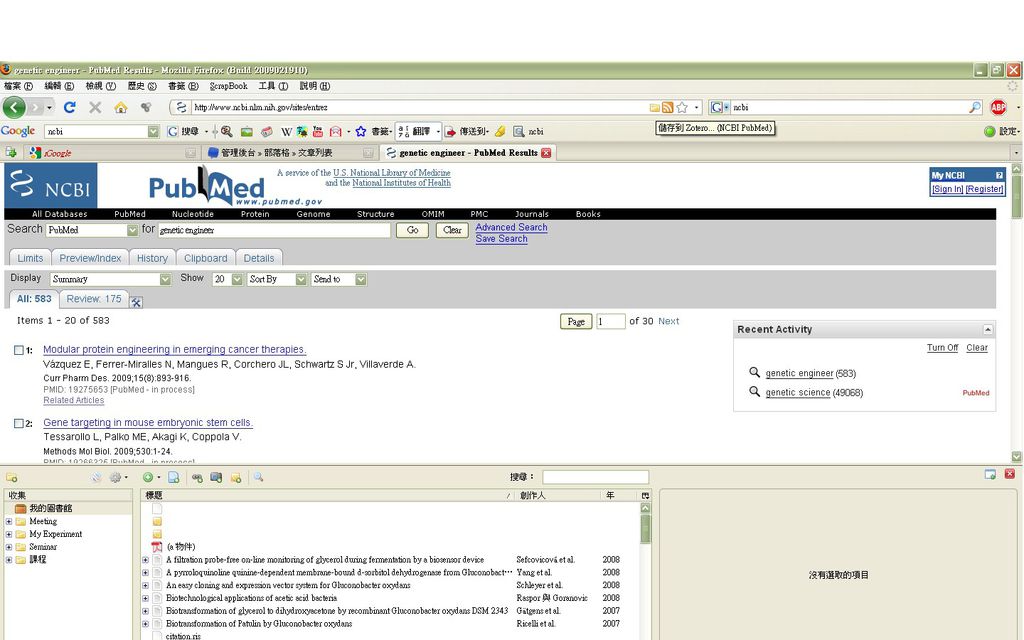Open the 工具 (Tools) menu
The image size is (1024, 640).
coord(273,86)
